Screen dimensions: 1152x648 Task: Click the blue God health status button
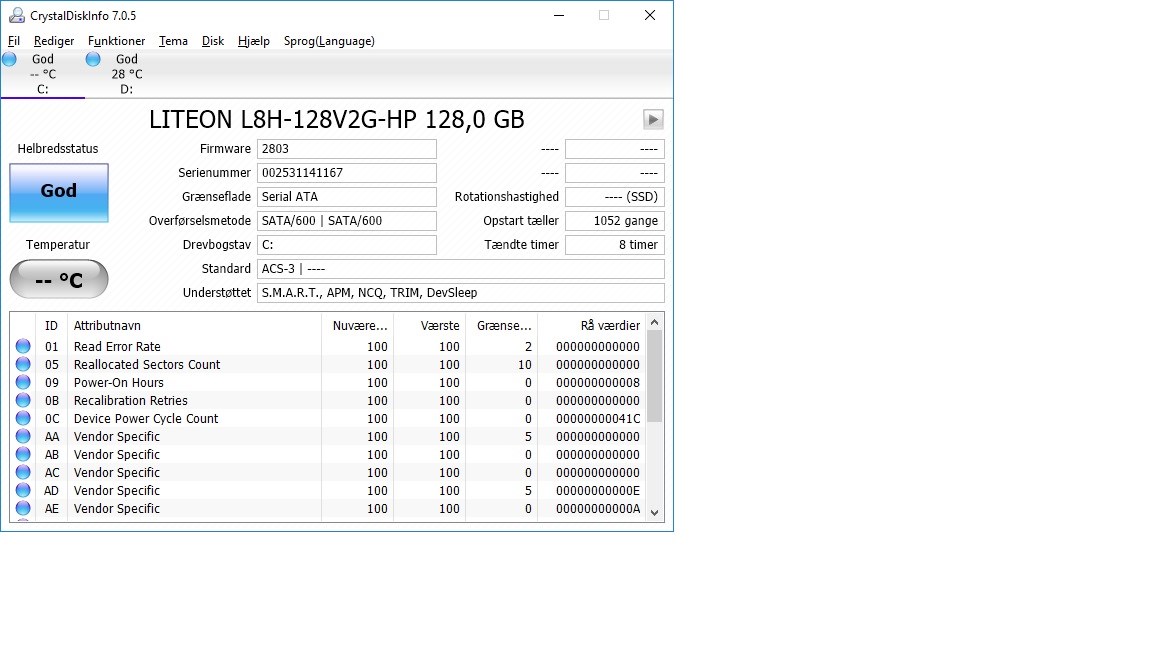(x=59, y=192)
